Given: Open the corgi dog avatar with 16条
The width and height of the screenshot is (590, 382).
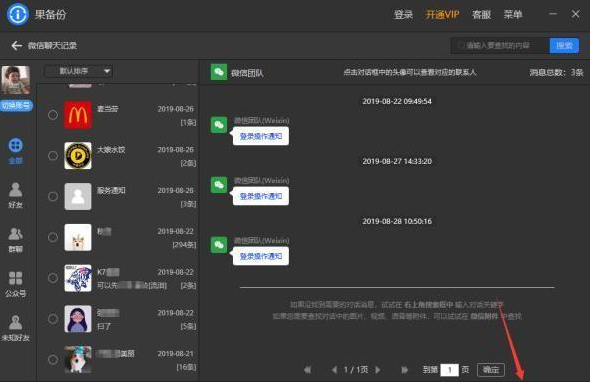Looking at the screenshot, I should click(78, 359).
